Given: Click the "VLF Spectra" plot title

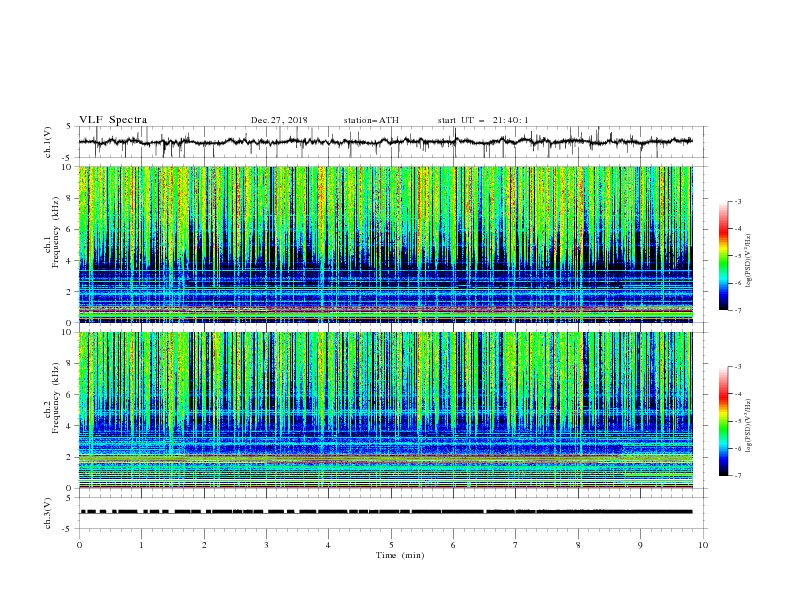Looking at the screenshot, I should tap(113, 120).
